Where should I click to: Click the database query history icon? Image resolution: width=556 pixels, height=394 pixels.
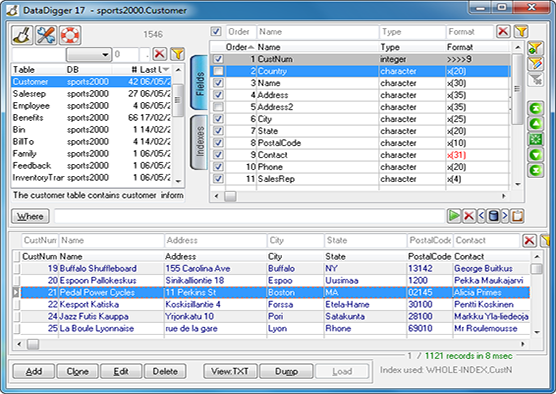click(493, 216)
